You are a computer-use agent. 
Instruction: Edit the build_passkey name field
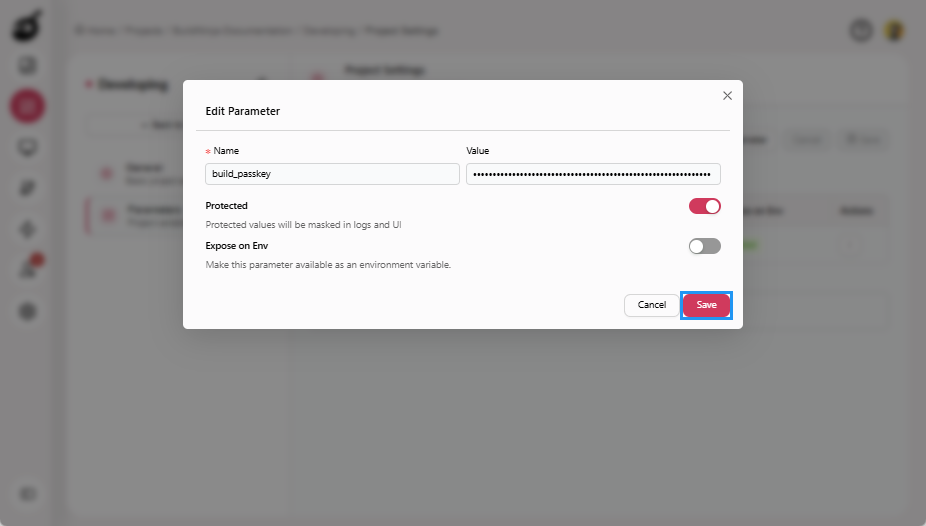(332, 174)
